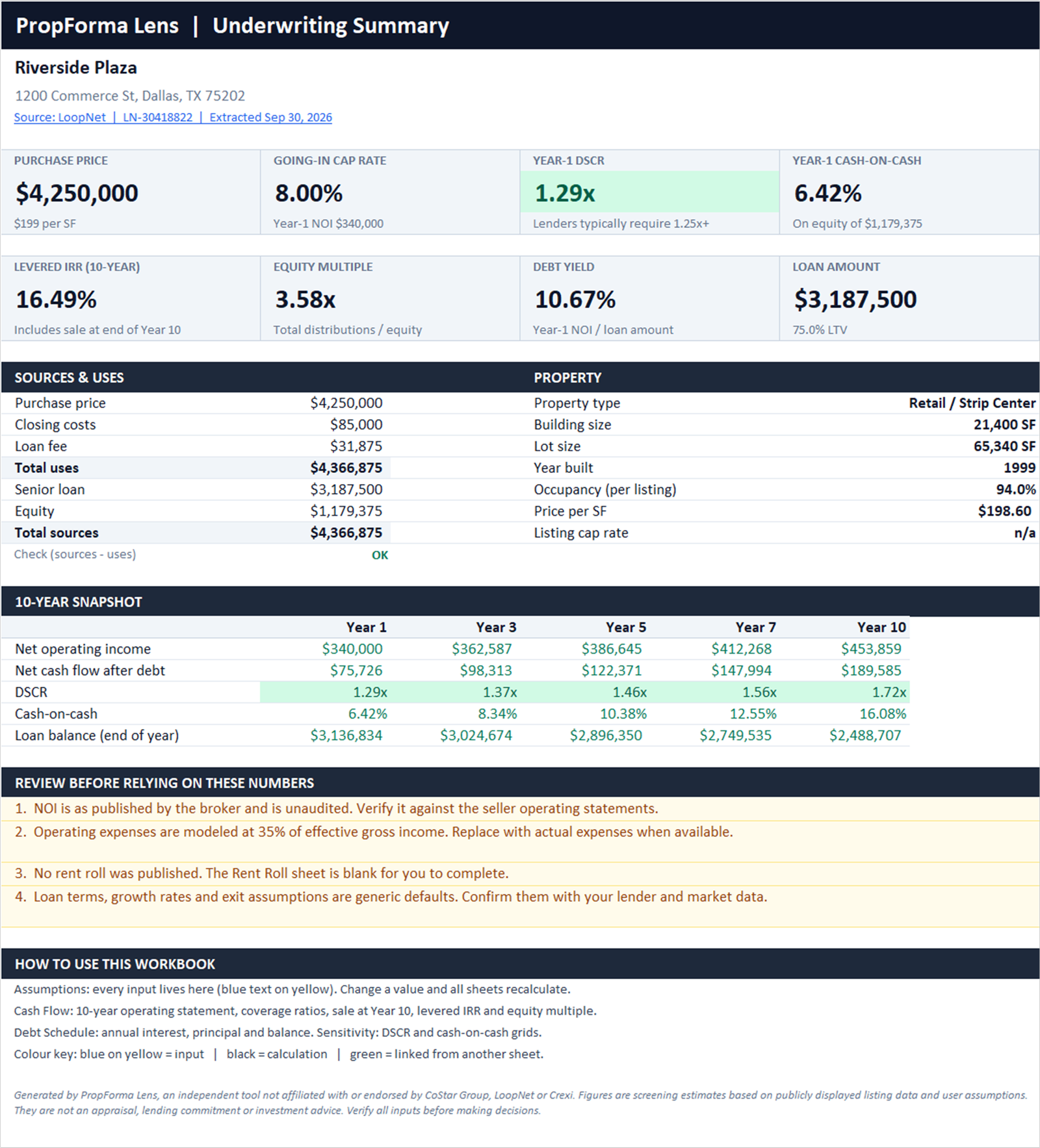The height and width of the screenshot is (1148, 1040).
Task: Click the Senior loan $3,187,500 cell
Action: (346, 489)
